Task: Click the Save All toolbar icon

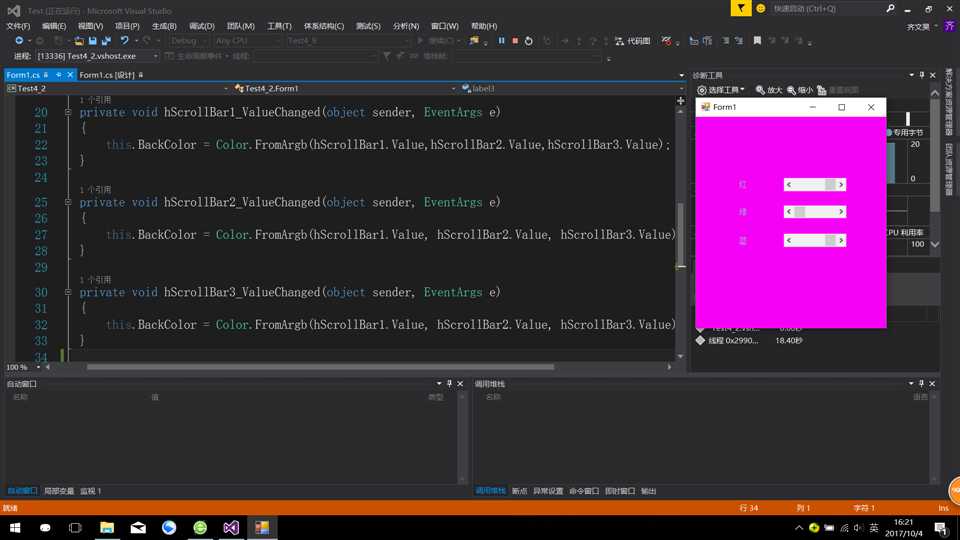Action: click(107, 41)
